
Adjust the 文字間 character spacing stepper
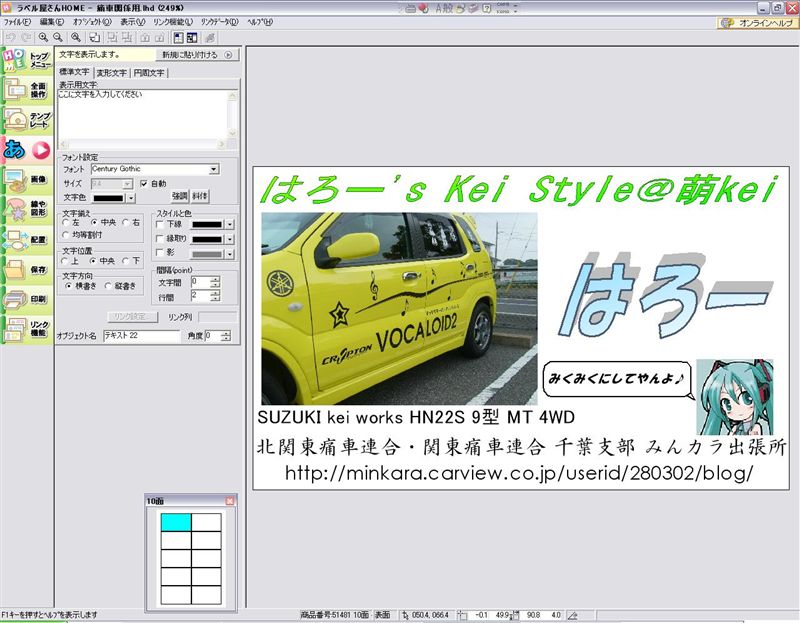pyautogui.click(x=215, y=282)
